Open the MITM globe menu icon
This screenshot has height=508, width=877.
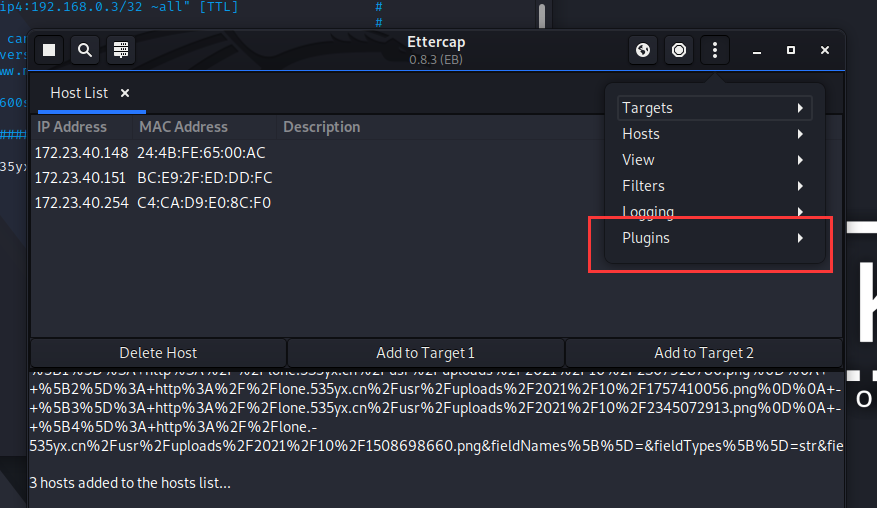coord(644,50)
